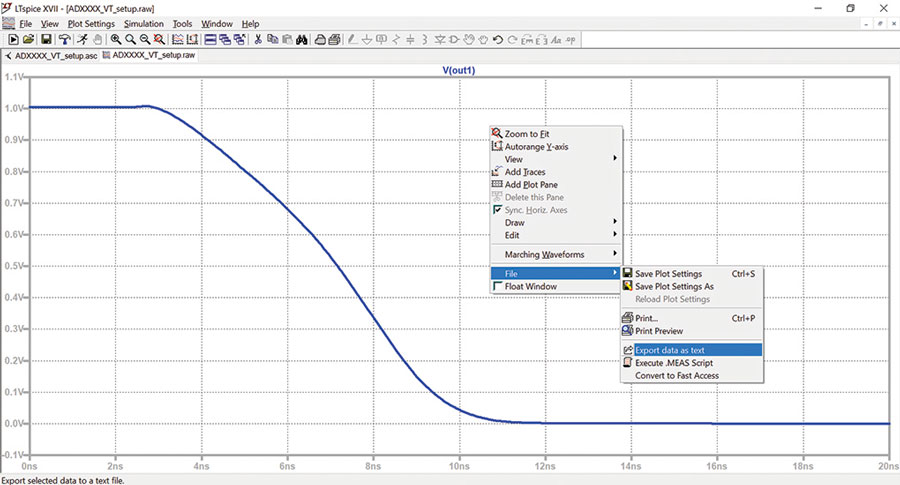
Task: Click the Open file folder icon
Action: (28, 40)
